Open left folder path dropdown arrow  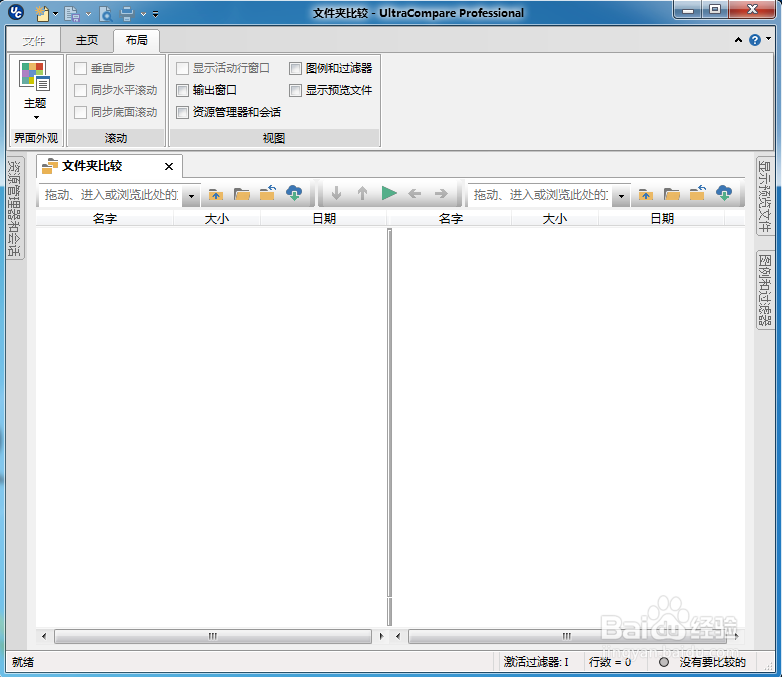[x=192, y=196]
